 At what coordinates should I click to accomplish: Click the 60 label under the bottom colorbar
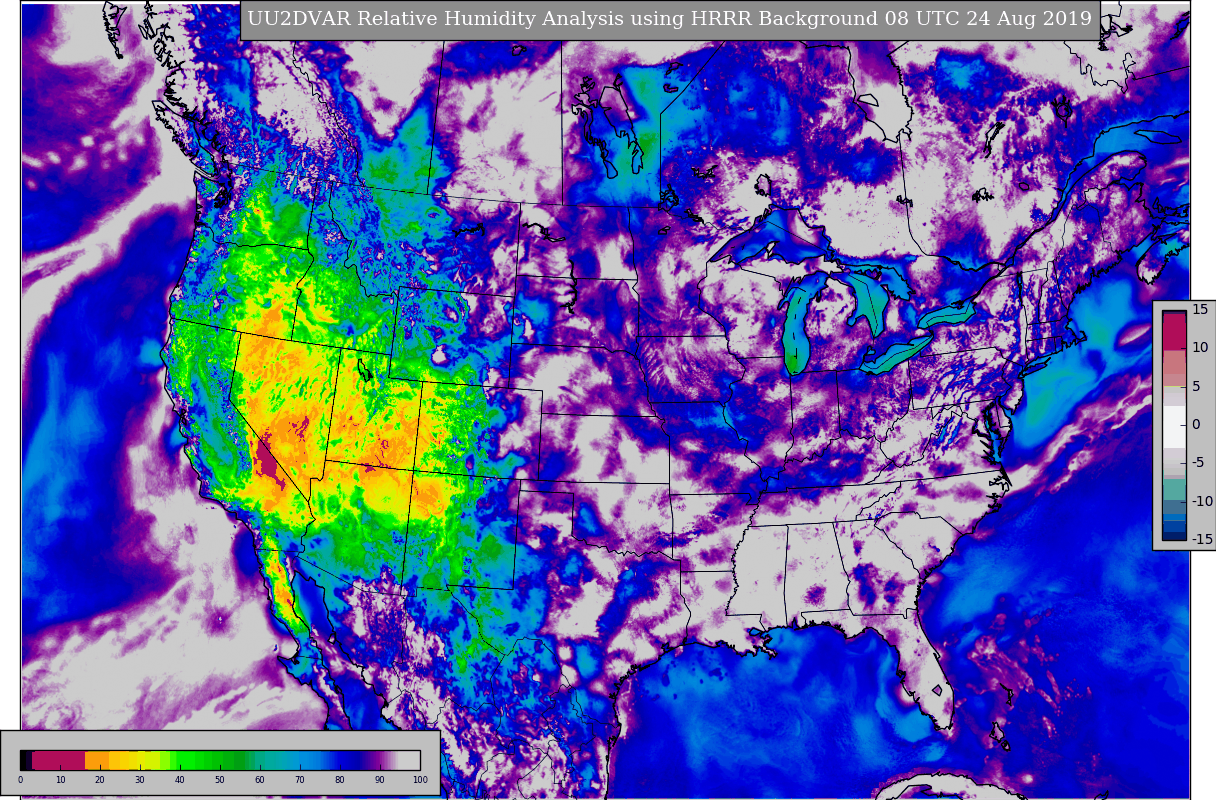click(260, 779)
